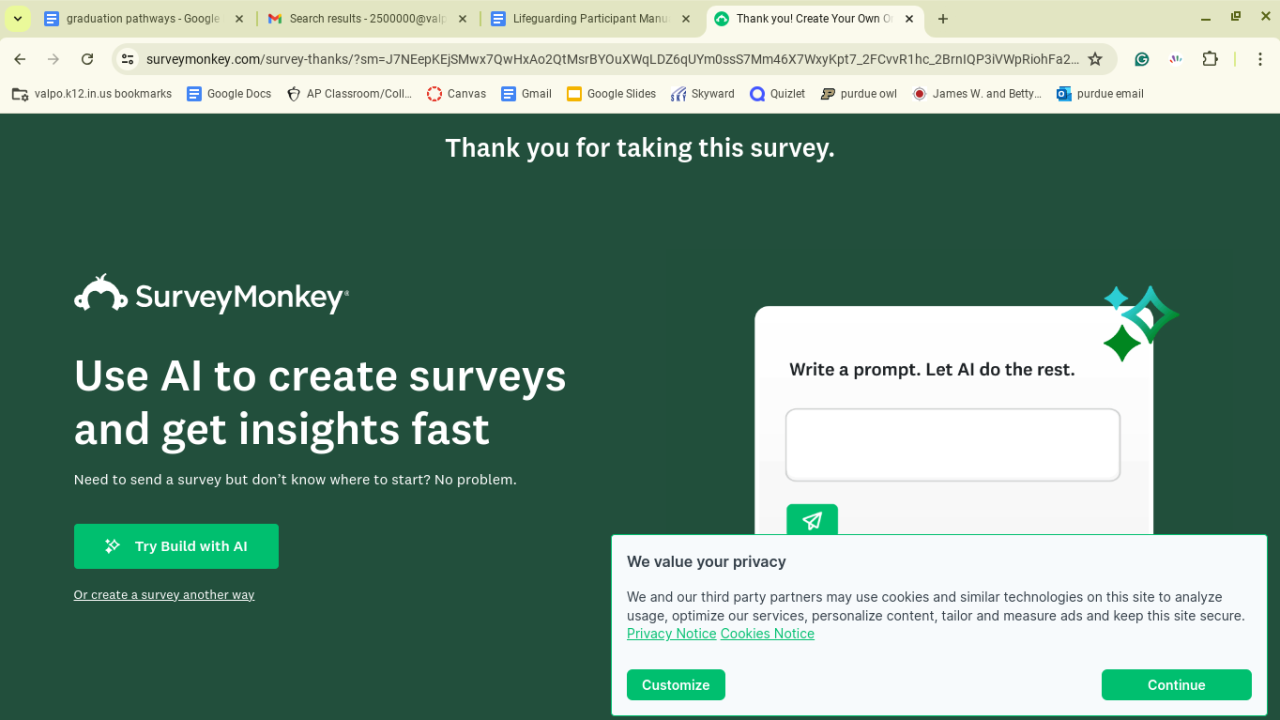Reload the current page
The width and height of the screenshot is (1280, 720).
87,59
